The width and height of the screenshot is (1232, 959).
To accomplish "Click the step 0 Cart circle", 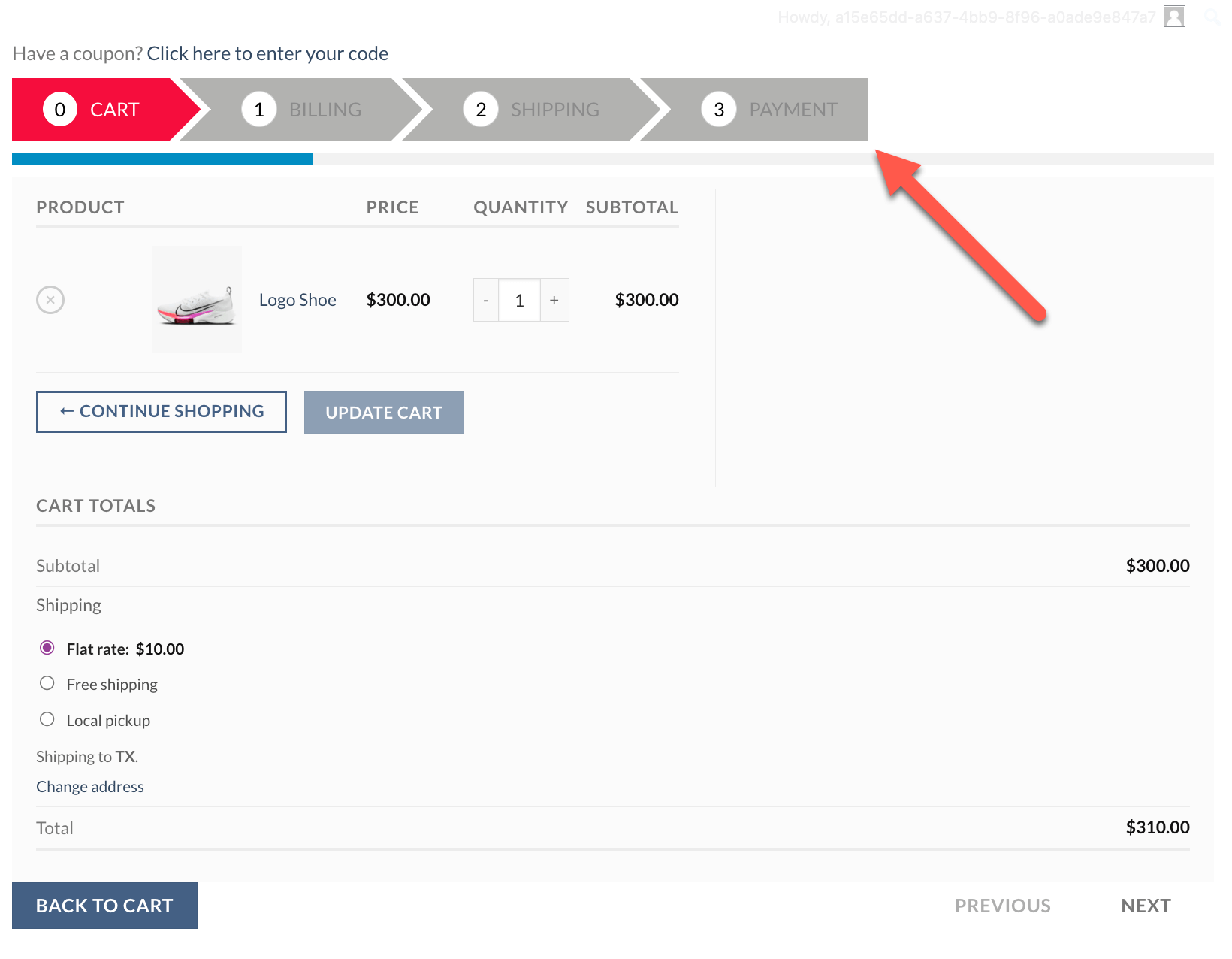I will (x=60, y=110).
